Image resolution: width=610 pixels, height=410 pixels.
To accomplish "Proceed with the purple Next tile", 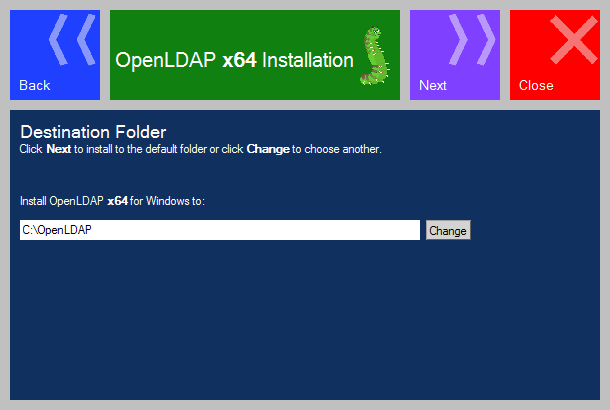I will click(455, 55).
